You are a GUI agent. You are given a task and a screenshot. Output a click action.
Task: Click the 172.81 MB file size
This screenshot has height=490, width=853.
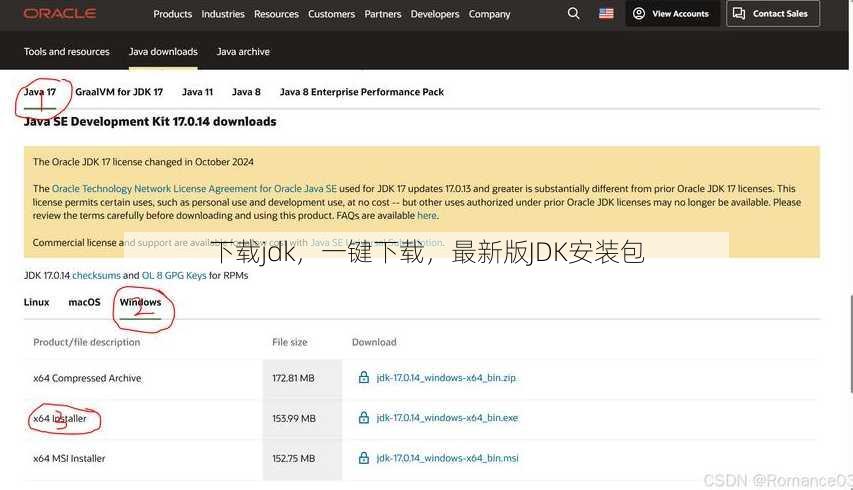coord(293,378)
